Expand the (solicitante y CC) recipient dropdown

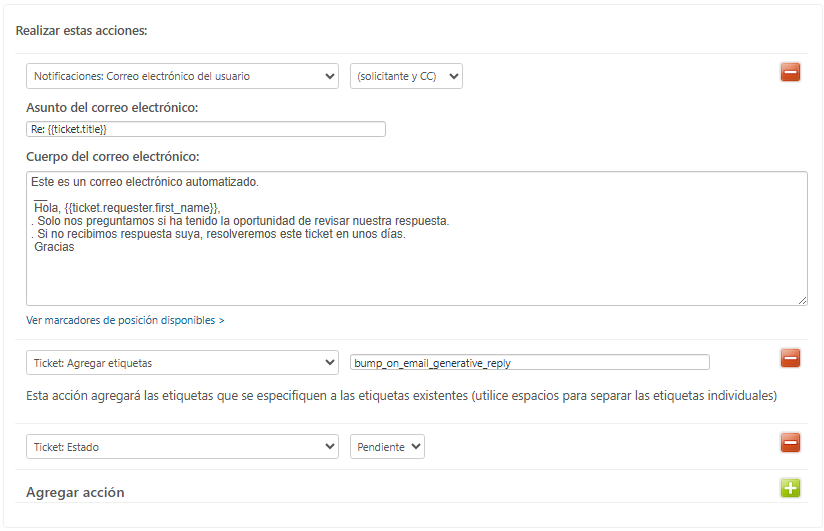tap(406, 76)
